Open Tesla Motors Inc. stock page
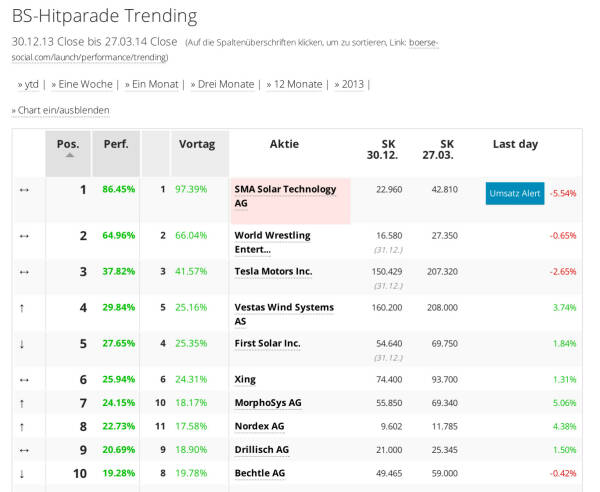Viewport: 600px width, 492px height. (x=273, y=271)
